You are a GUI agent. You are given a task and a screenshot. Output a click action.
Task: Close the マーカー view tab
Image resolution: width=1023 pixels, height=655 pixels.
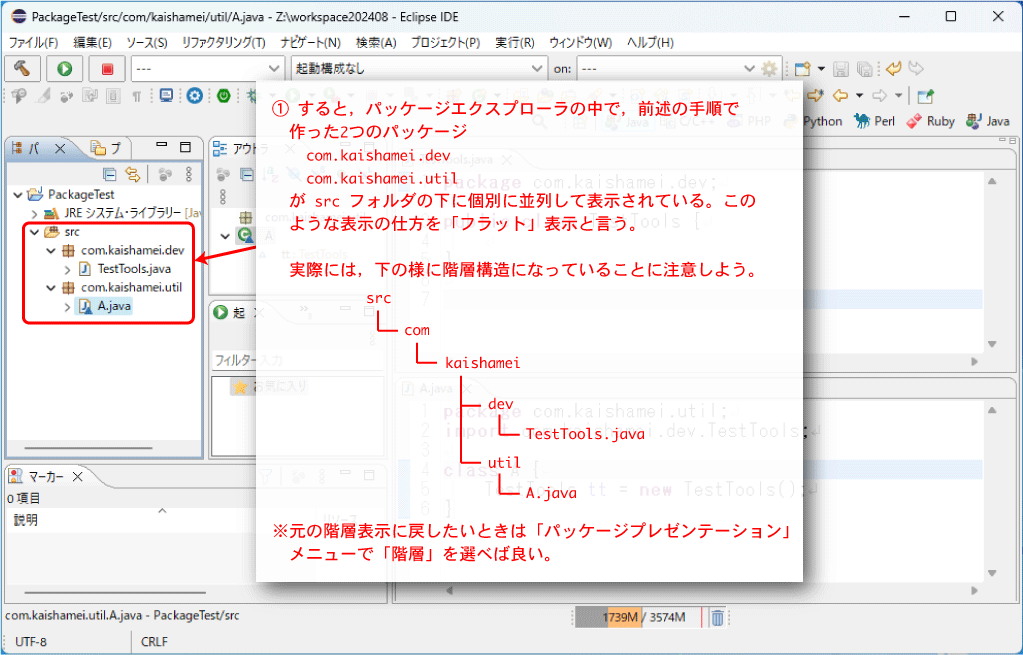click(x=78, y=477)
